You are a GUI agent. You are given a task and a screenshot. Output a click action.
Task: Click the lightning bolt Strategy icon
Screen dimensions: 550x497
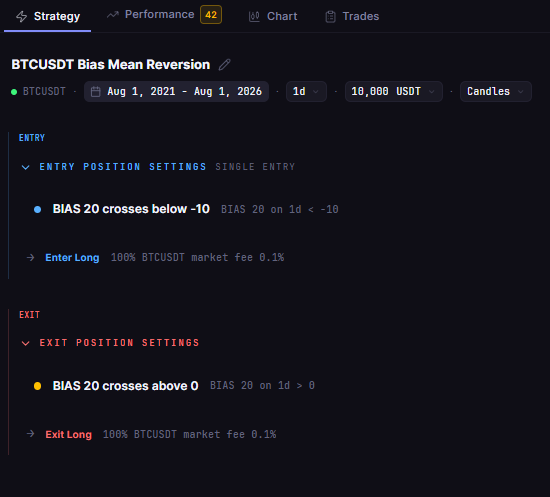(22, 16)
